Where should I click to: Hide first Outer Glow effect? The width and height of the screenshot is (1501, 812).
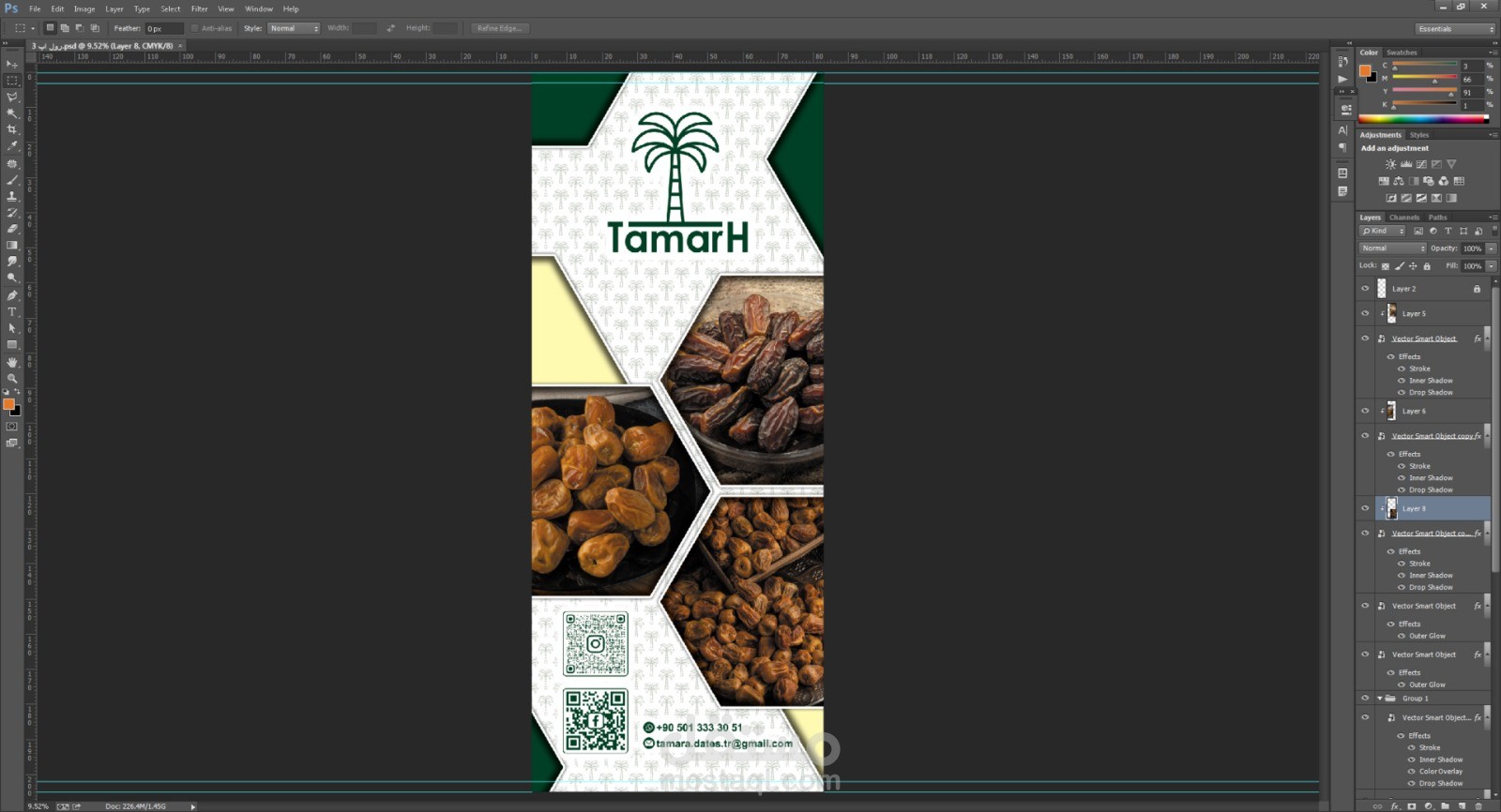pyautogui.click(x=1402, y=636)
